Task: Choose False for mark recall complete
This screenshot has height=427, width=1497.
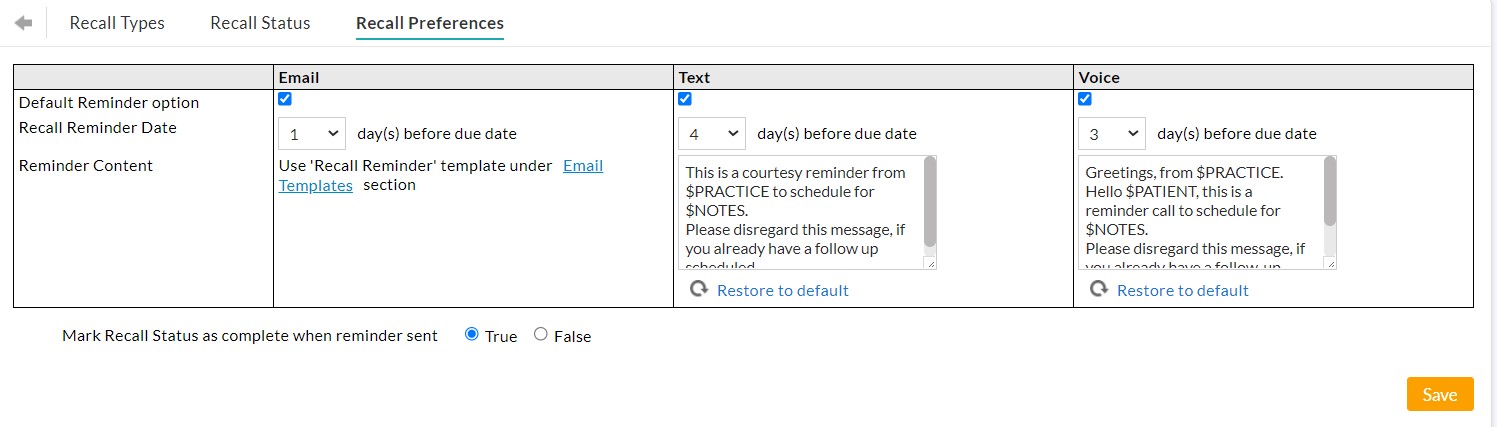Action: [x=541, y=335]
